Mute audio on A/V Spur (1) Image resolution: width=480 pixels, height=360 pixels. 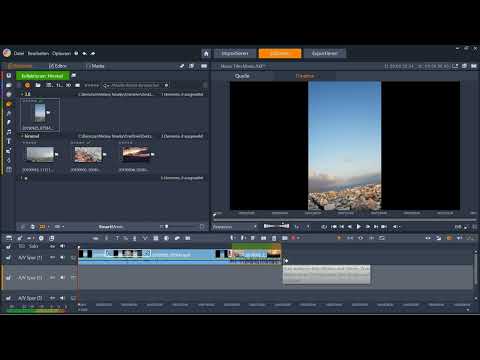[62, 257]
